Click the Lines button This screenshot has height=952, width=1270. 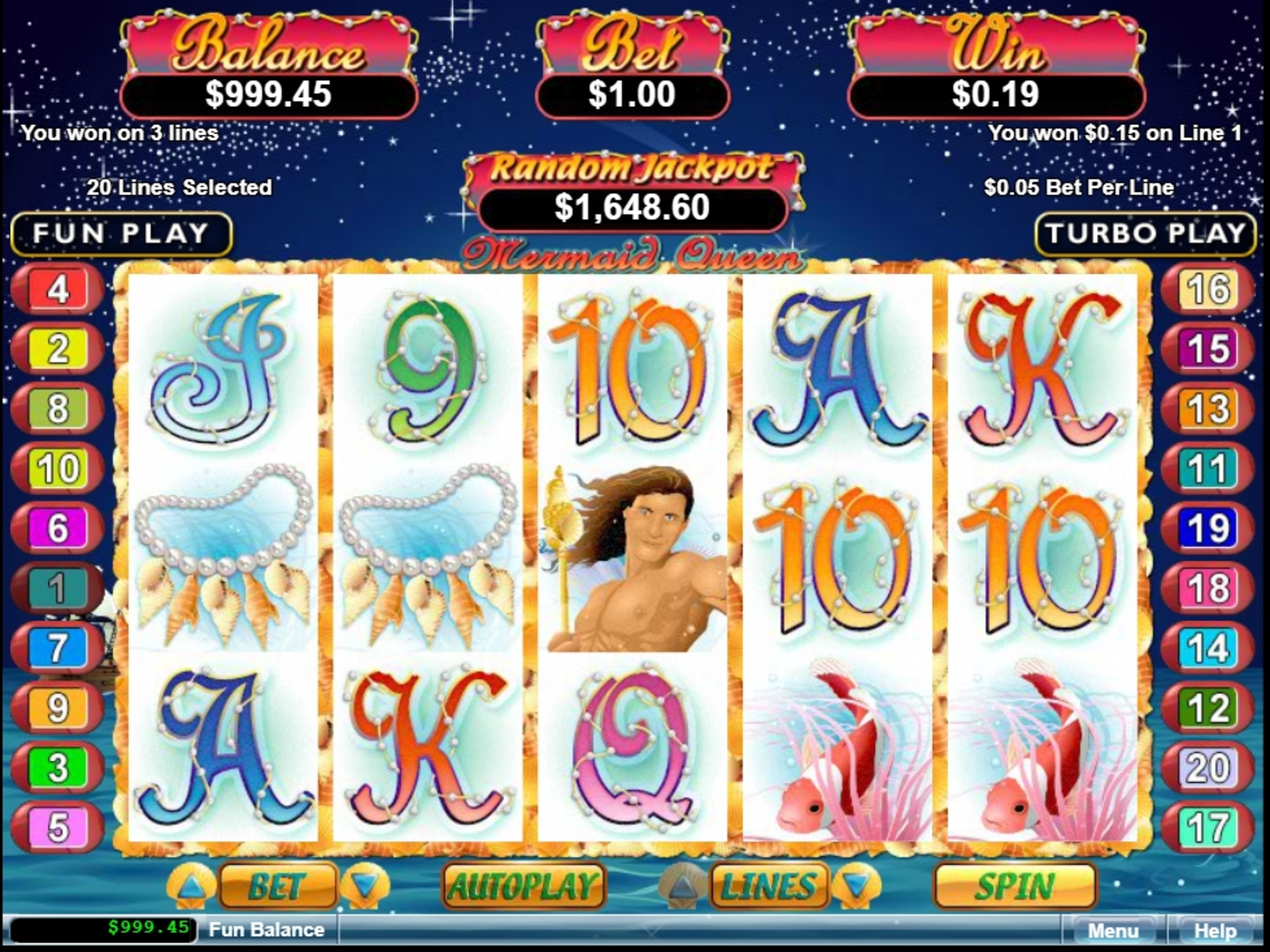769,886
